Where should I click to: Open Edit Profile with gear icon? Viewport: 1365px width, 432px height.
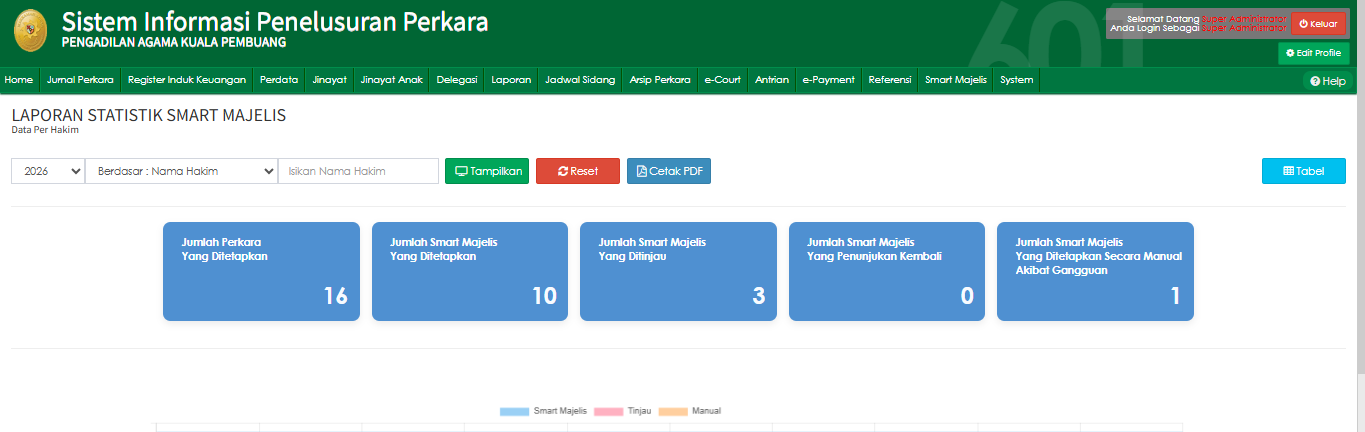coord(1313,53)
